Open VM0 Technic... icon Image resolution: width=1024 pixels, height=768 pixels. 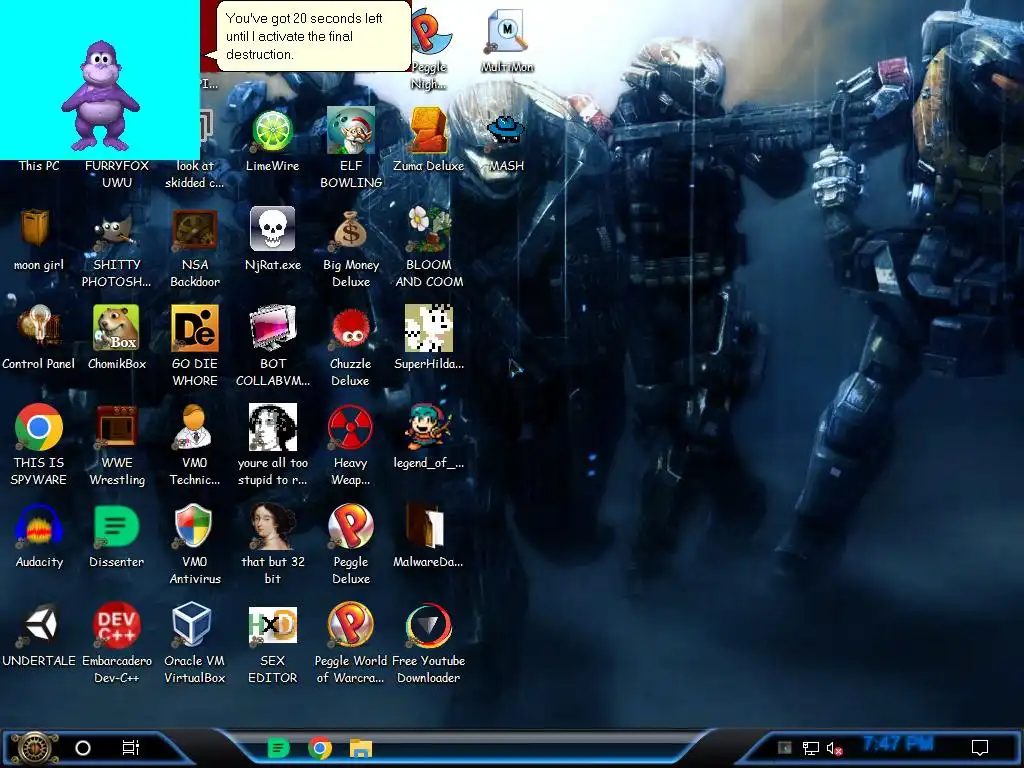pyautogui.click(x=195, y=428)
